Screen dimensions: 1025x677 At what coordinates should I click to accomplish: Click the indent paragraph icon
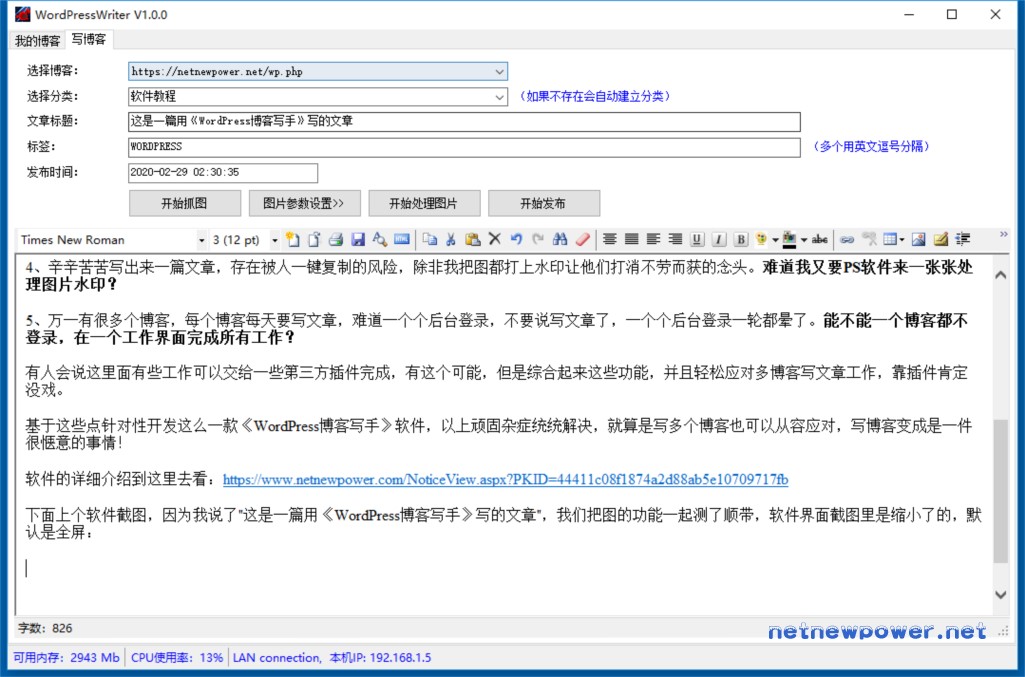click(x=962, y=239)
